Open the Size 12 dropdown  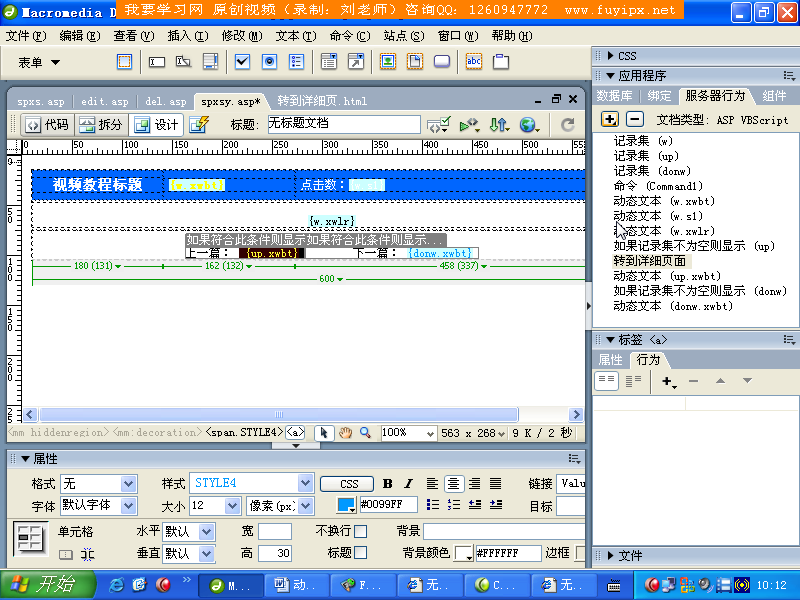pyautogui.click(x=233, y=506)
